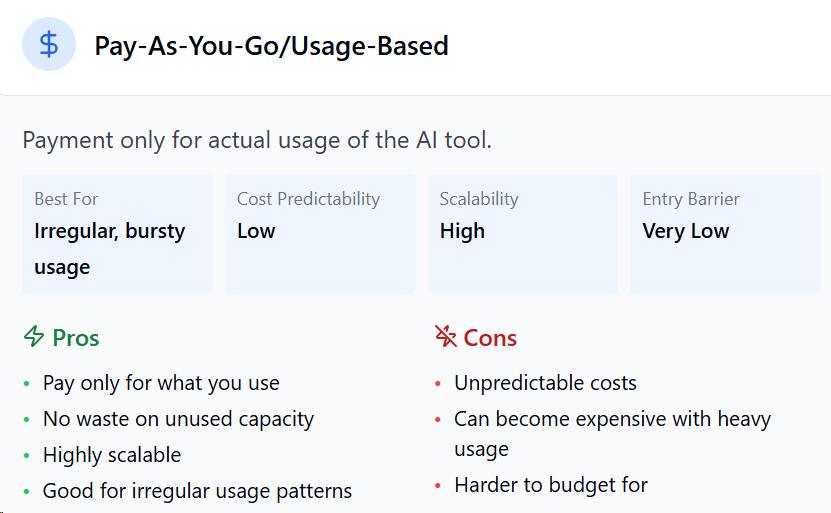Click the green Pros lightning bolt icon
This screenshot has height=513, width=831.
tap(34, 337)
